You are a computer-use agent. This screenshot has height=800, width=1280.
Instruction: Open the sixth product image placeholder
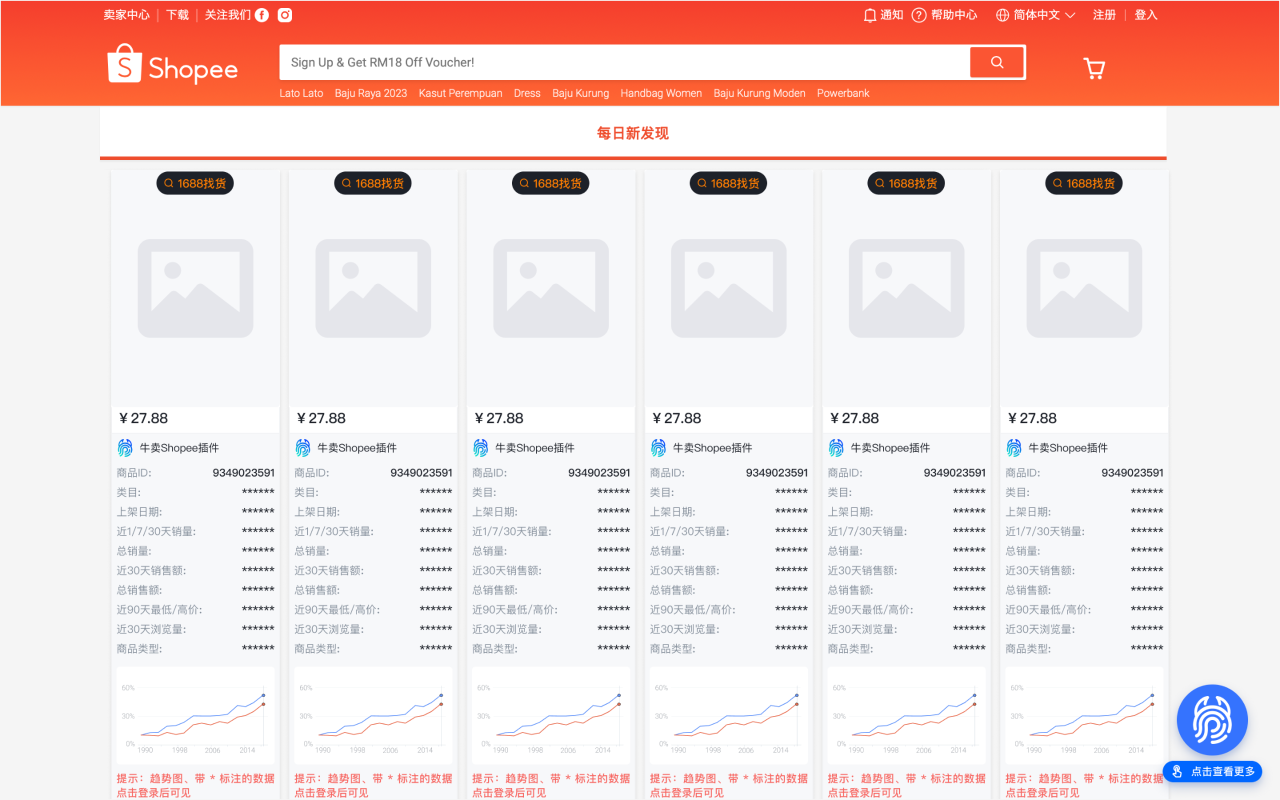pyautogui.click(x=1084, y=288)
